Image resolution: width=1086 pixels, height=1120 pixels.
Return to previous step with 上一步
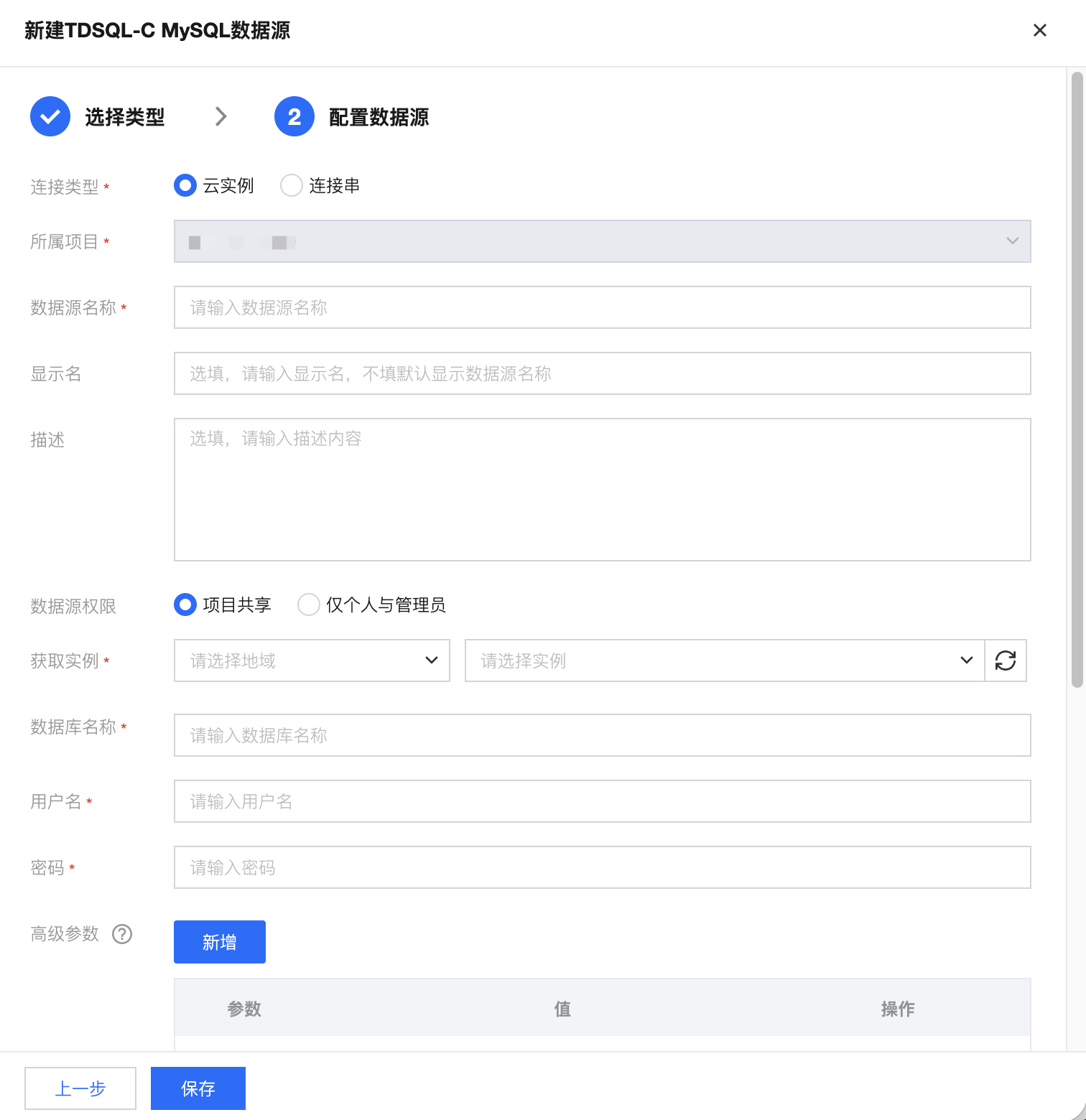pyautogui.click(x=80, y=1088)
